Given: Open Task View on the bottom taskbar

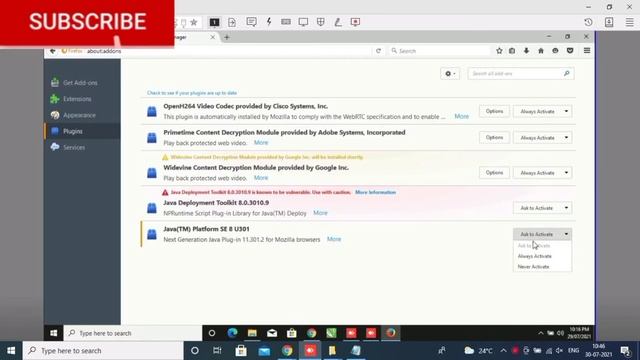Looking at the screenshot, I should [217, 351].
